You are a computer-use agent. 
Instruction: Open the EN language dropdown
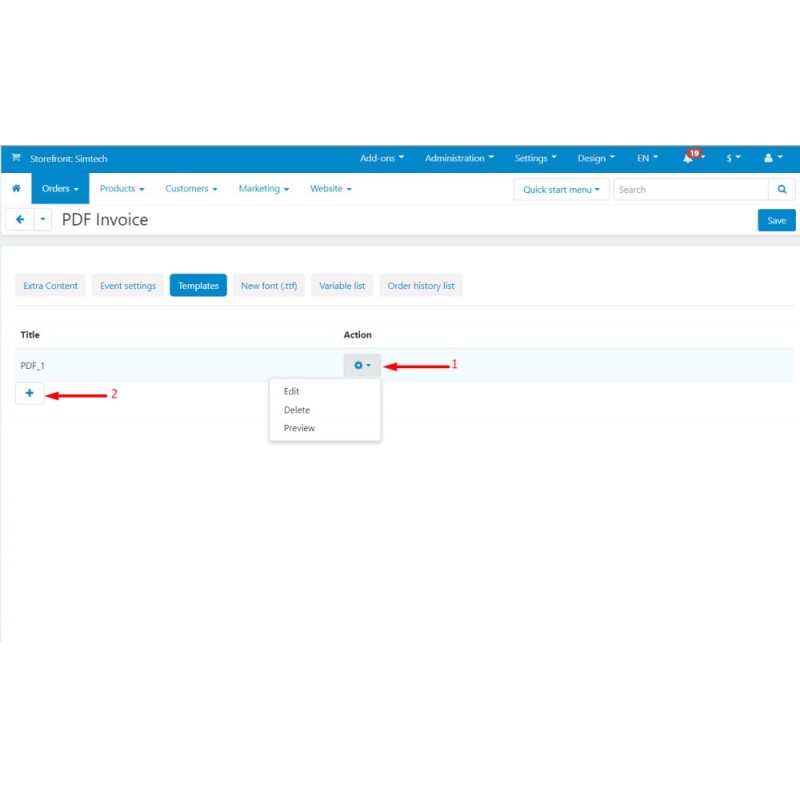646,158
